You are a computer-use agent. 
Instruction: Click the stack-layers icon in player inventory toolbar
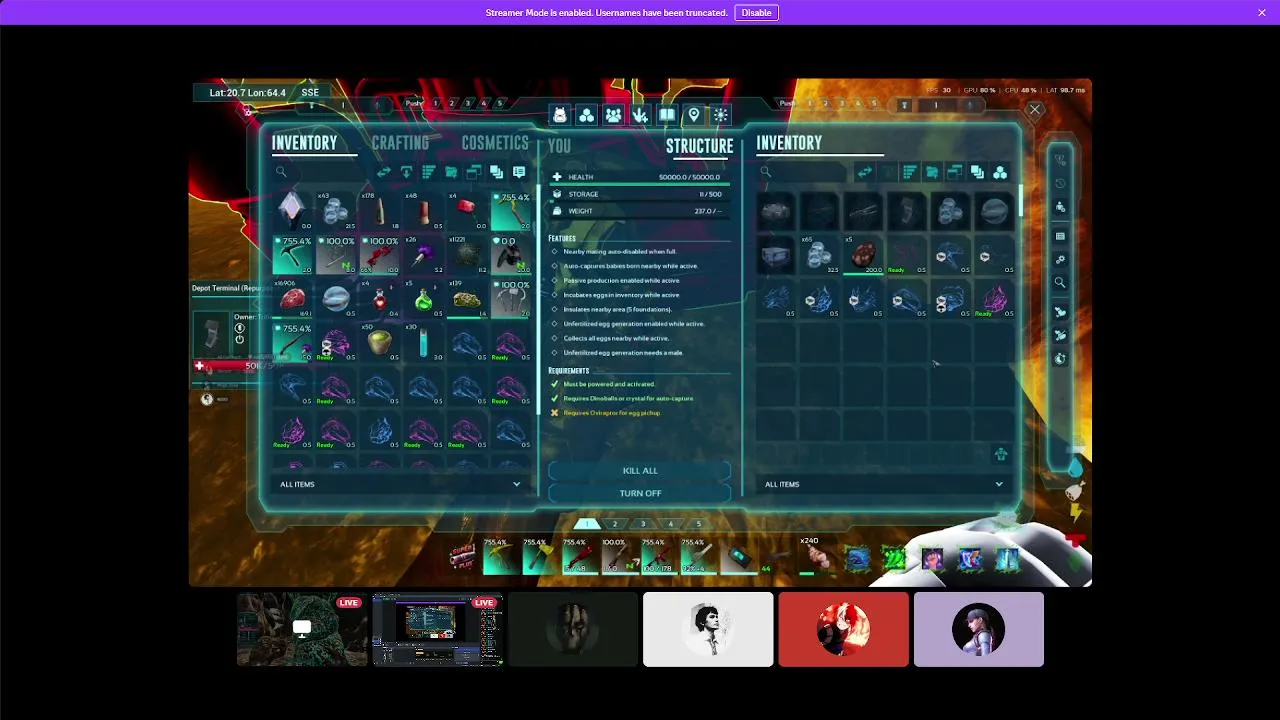click(496, 172)
